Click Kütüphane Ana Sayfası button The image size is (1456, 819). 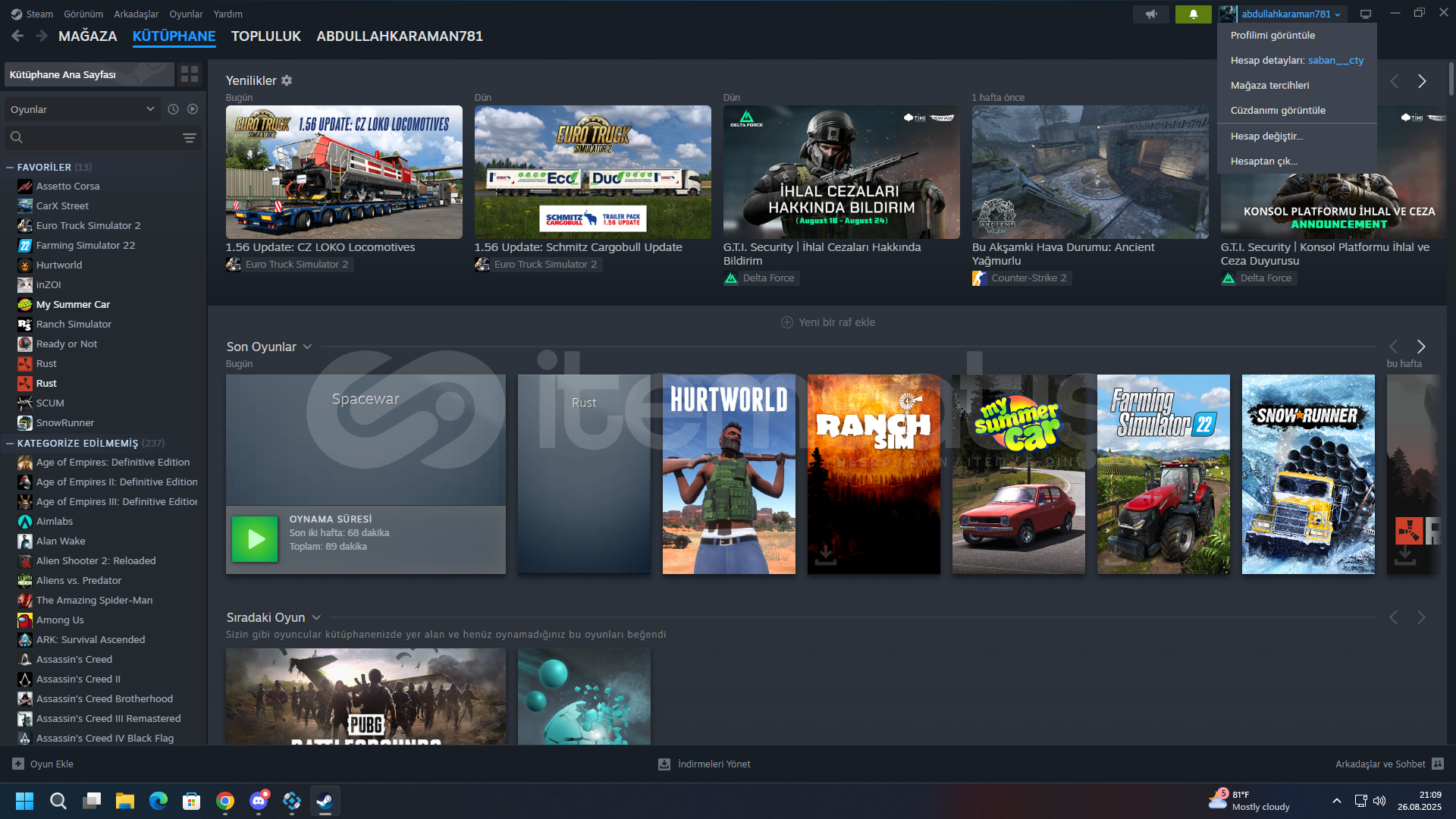tap(89, 74)
